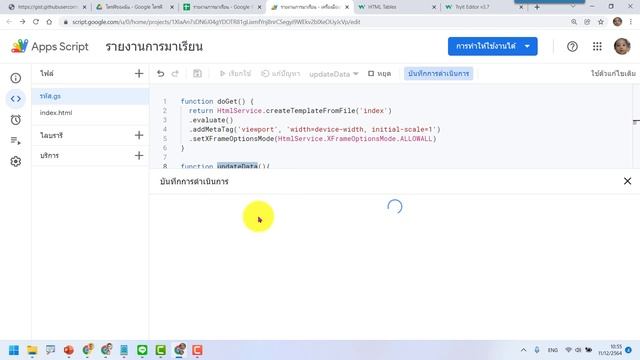Image resolution: width=640 pixels, height=360 pixels.
Task: Open the Chrome profile avatar
Action: click(x=617, y=22)
